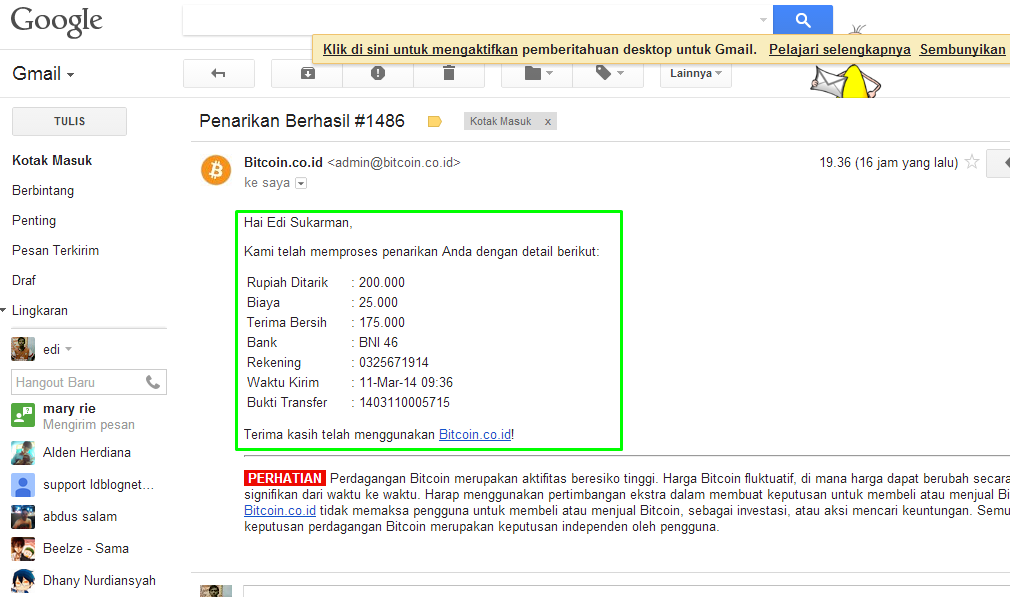Image resolution: width=1010 pixels, height=597 pixels.
Task: Go back to inbox with arrow button
Action: pos(218,73)
